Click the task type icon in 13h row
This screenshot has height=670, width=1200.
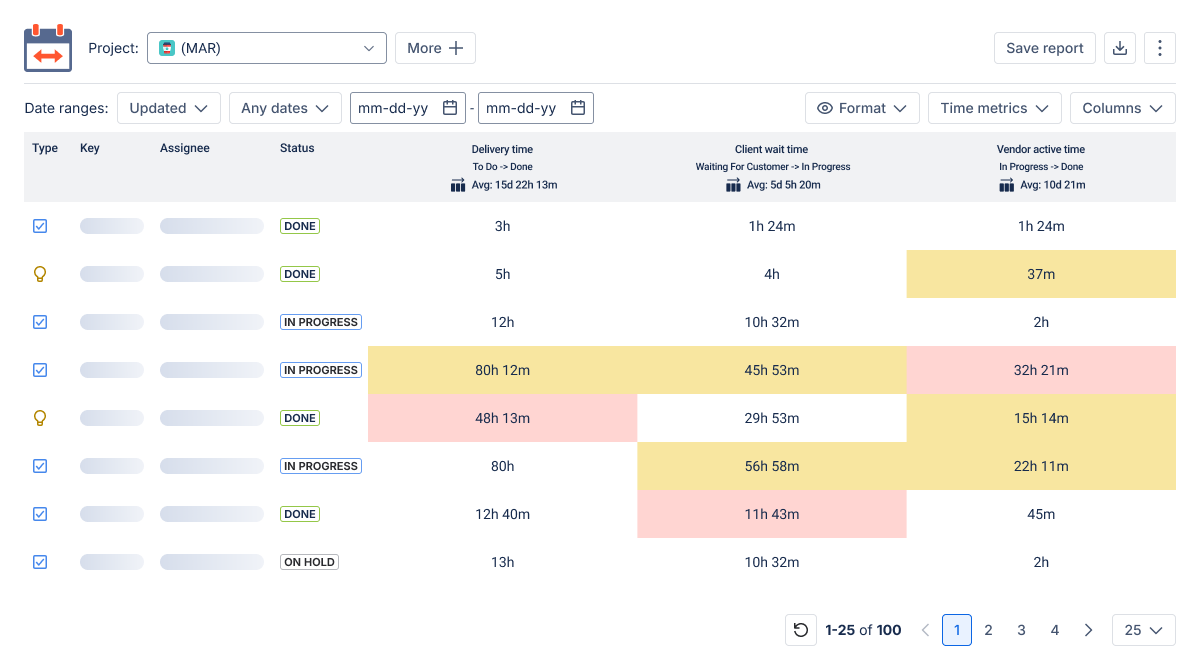[40, 562]
